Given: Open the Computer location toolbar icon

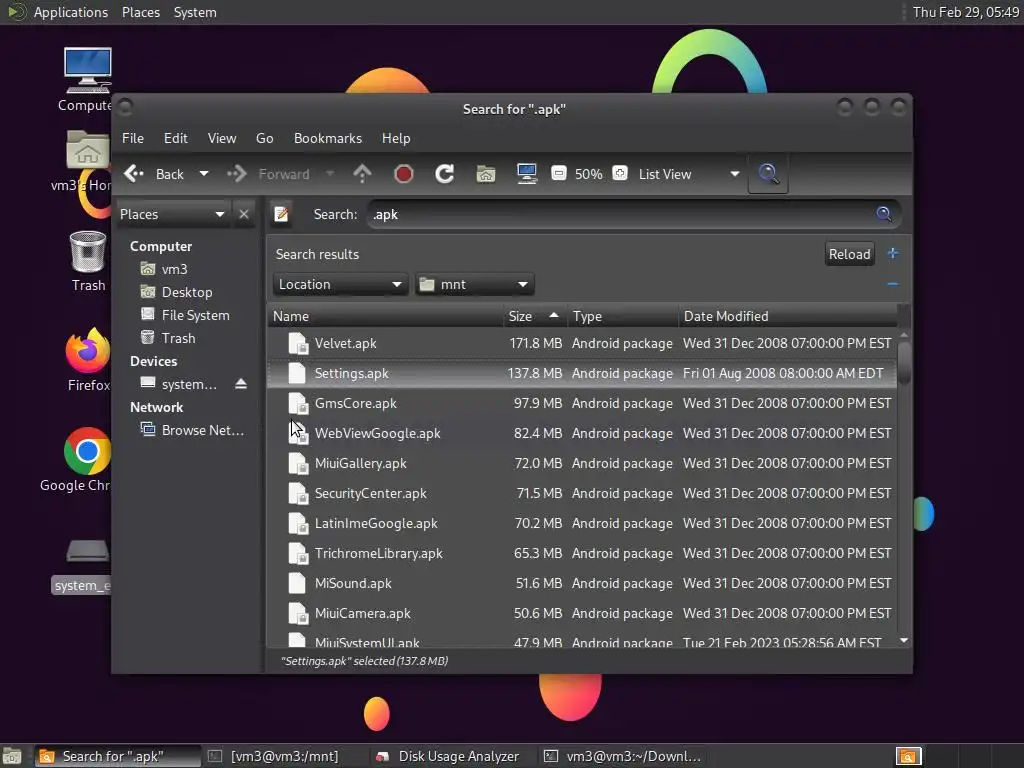Looking at the screenshot, I should point(526,174).
